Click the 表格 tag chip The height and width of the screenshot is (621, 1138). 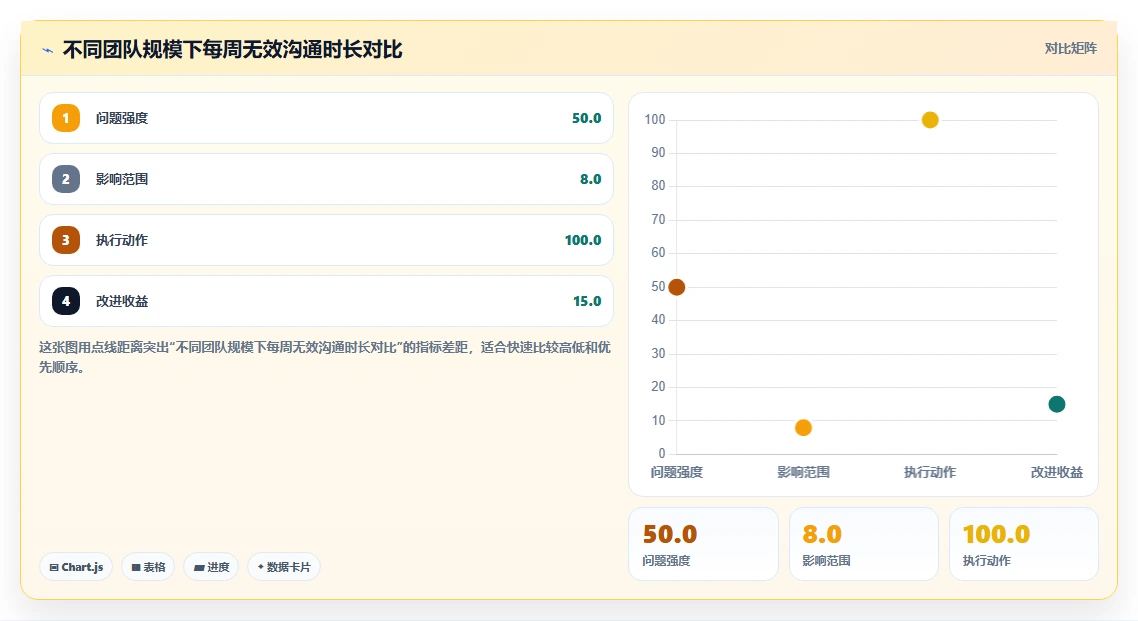pyautogui.click(x=148, y=567)
